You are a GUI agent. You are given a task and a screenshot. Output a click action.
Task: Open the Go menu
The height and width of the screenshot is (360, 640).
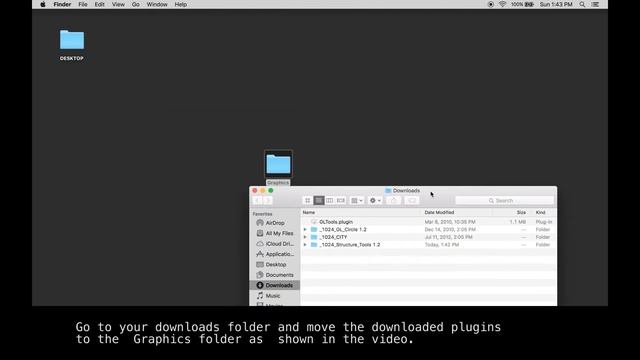click(x=136, y=4)
